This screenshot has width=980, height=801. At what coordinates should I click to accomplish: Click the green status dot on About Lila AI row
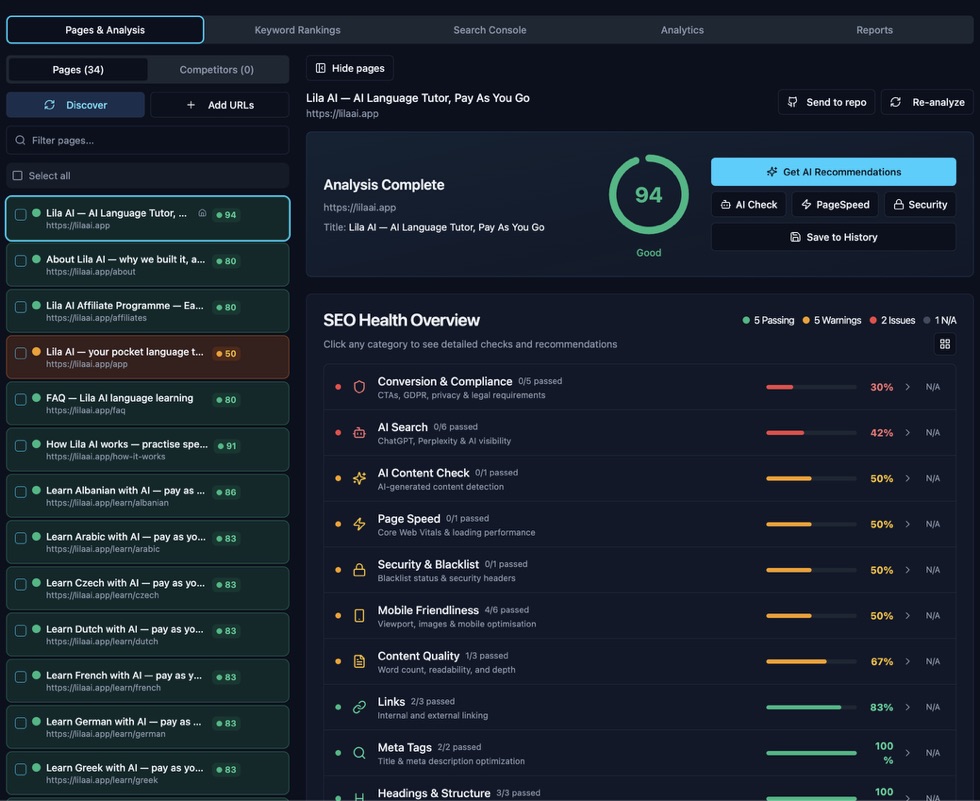[x=36, y=259]
